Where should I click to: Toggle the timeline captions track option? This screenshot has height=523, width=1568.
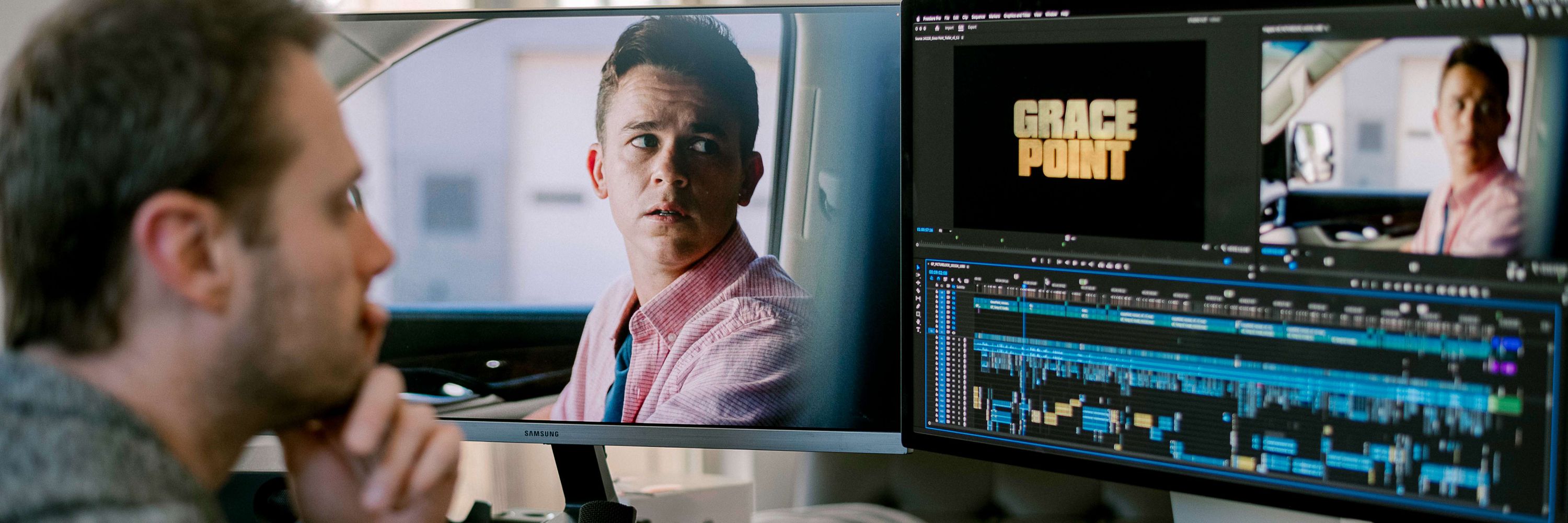tap(966, 281)
